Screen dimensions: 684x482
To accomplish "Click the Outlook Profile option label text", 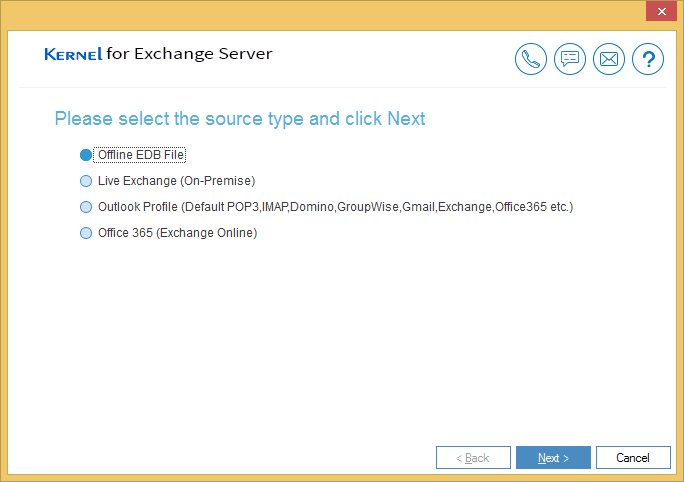I will click(335, 207).
